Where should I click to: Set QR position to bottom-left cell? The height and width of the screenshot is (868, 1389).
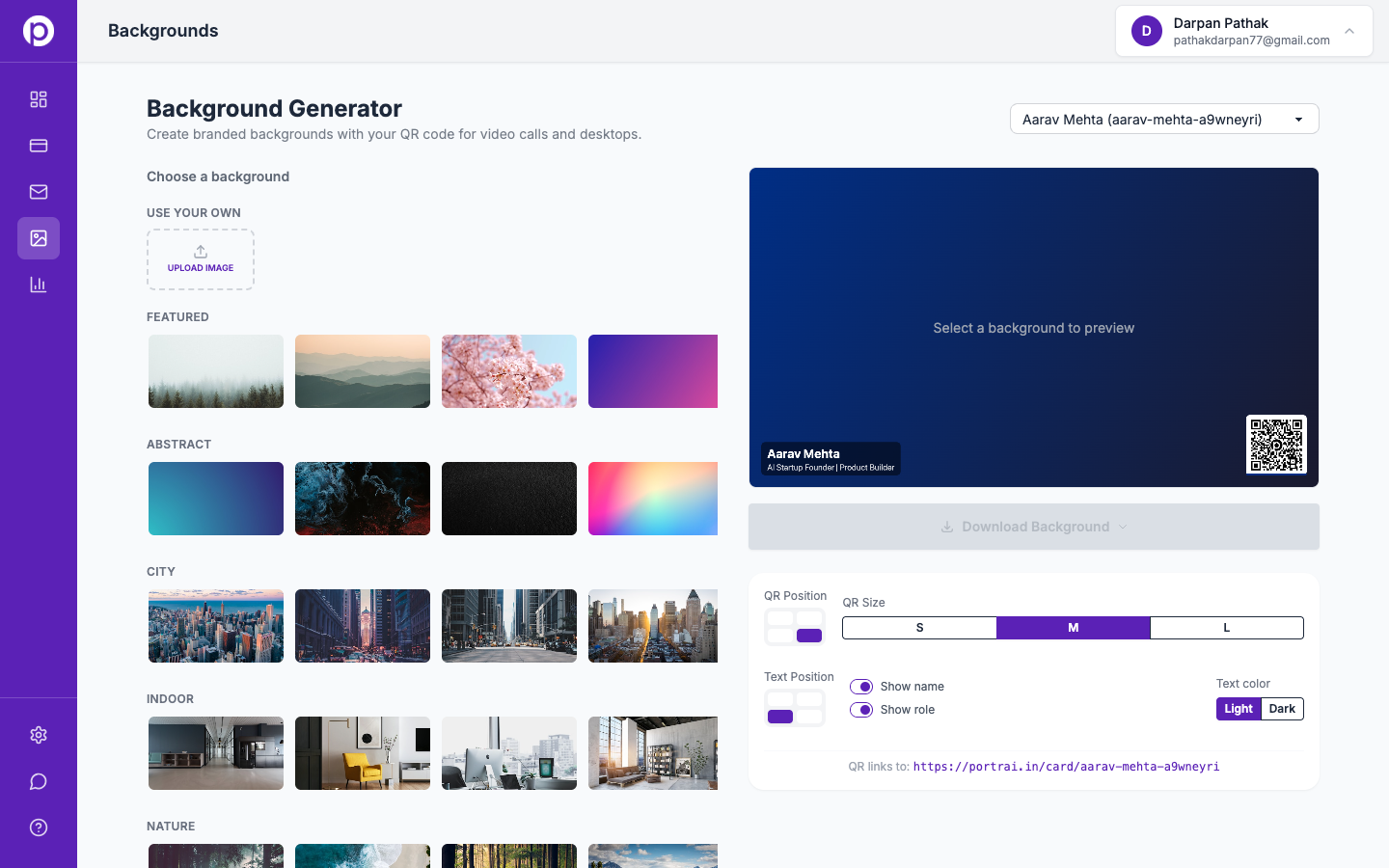pyautogui.click(x=780, y=636)
